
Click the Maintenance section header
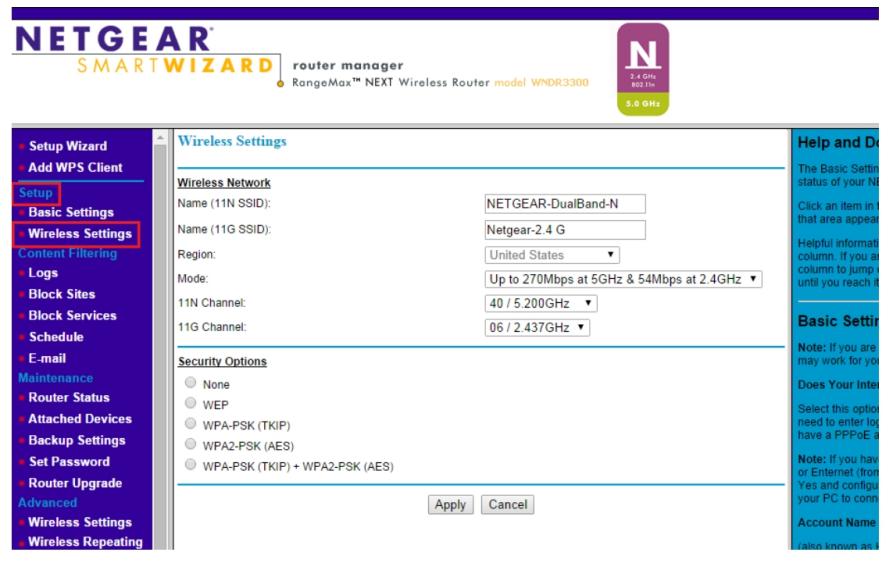pyautogui.click(x=55, y=378)
